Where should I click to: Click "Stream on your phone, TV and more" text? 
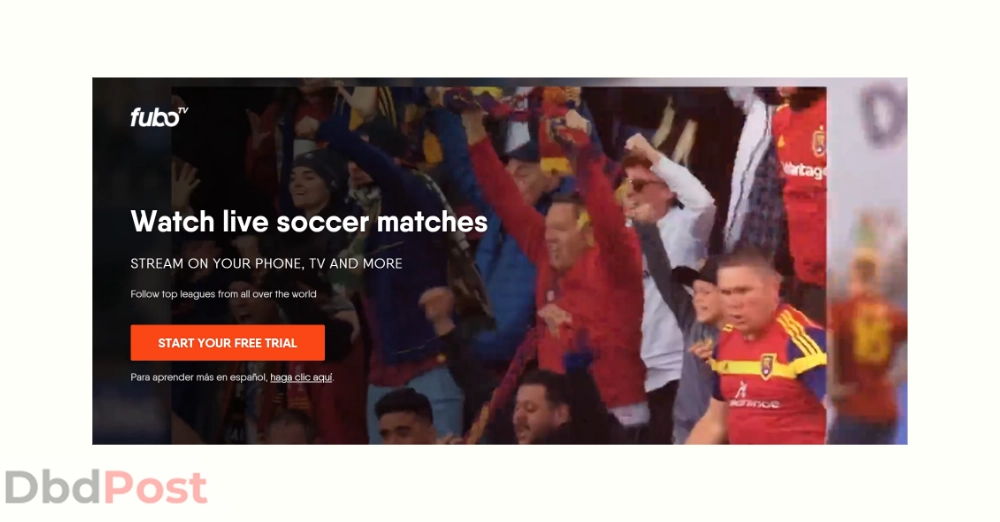(x=266, y=264)
